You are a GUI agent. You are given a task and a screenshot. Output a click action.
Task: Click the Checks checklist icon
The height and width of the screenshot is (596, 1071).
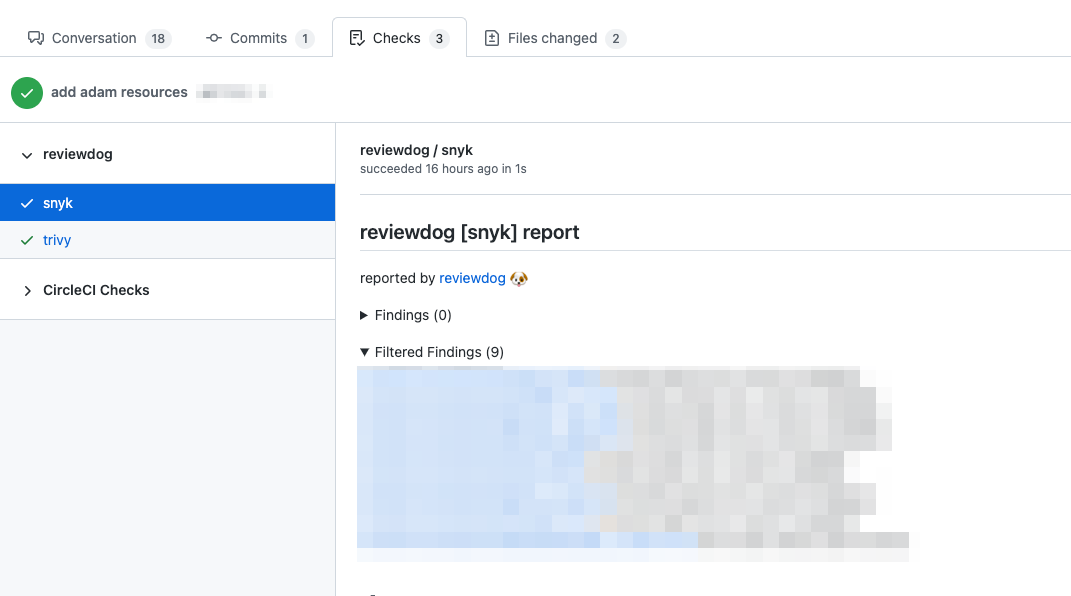pyautogui.click(x=357, y=38)
